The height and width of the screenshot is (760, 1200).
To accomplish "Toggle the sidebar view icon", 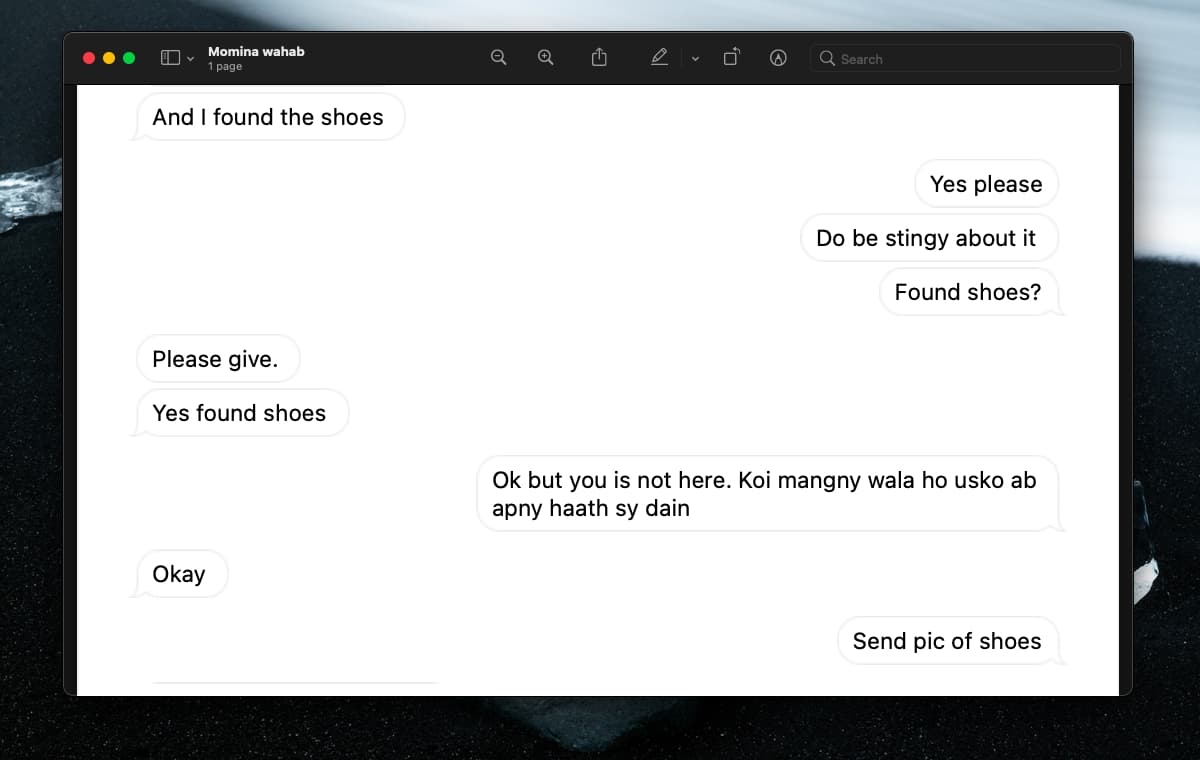I will tap(170, 58).
